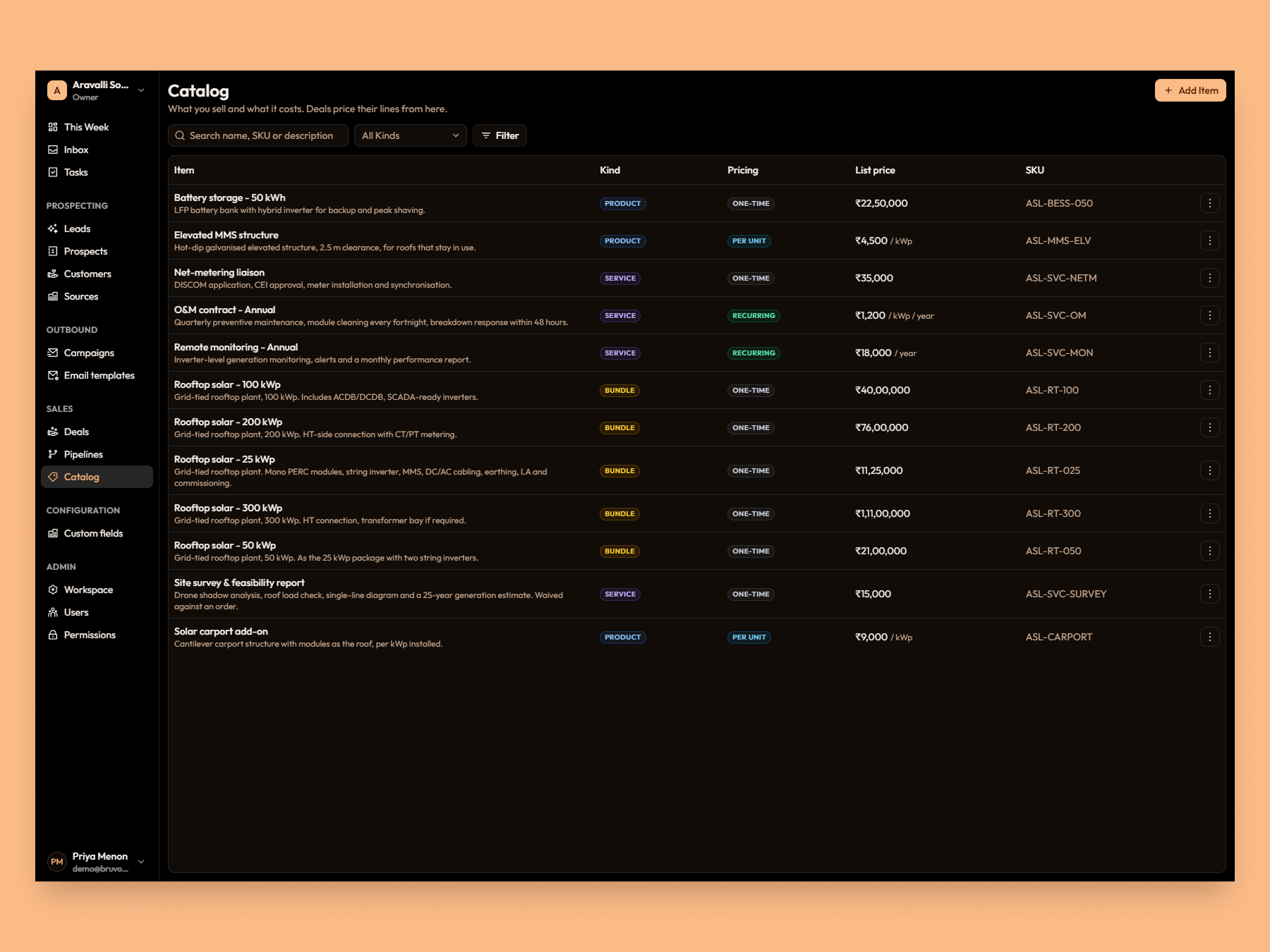The image size is (1270, 952).
Task: Open the All Kinds dropdown
Action: click(x=411, y=135)
